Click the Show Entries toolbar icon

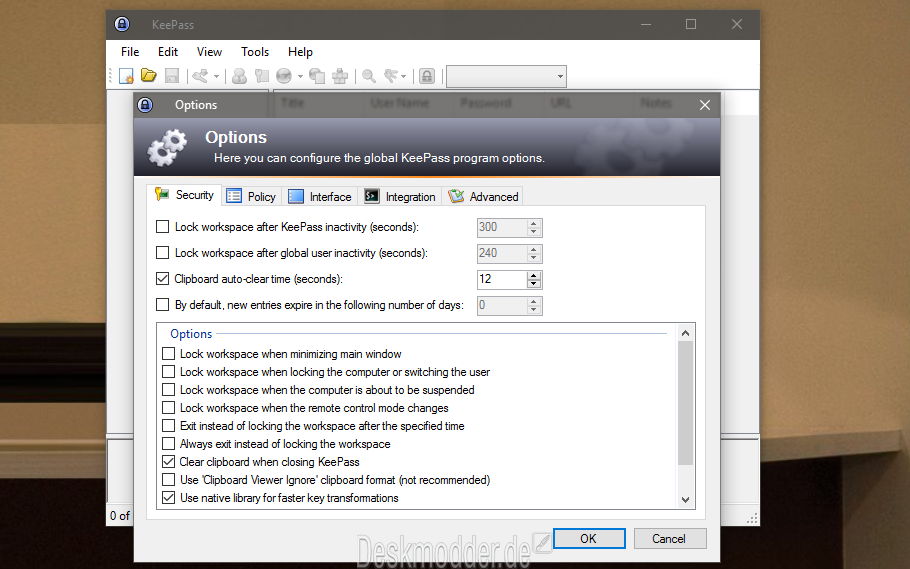[391, 76]
